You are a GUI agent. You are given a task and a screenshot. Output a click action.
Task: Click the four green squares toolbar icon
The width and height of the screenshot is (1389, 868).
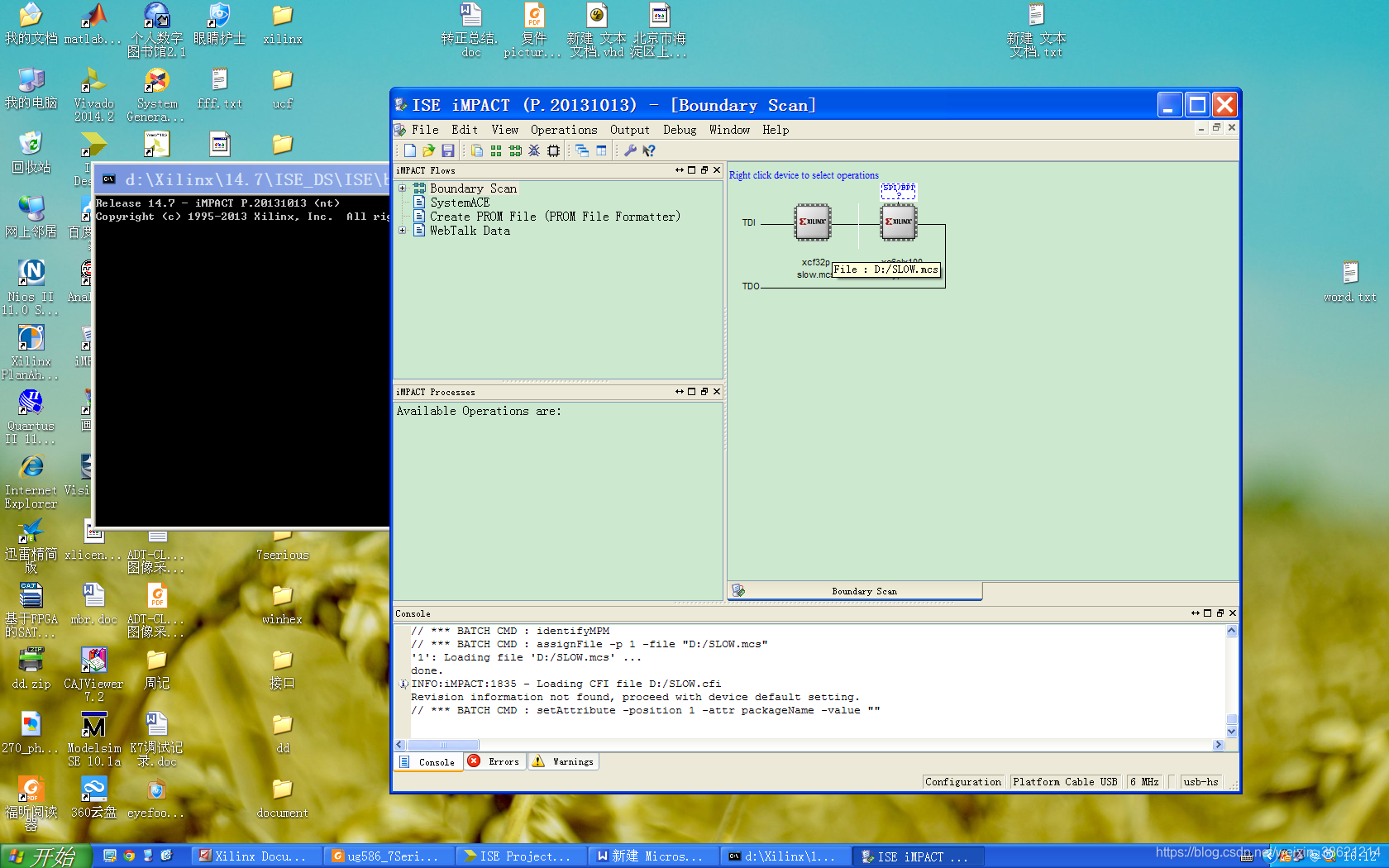click(496, 150)
